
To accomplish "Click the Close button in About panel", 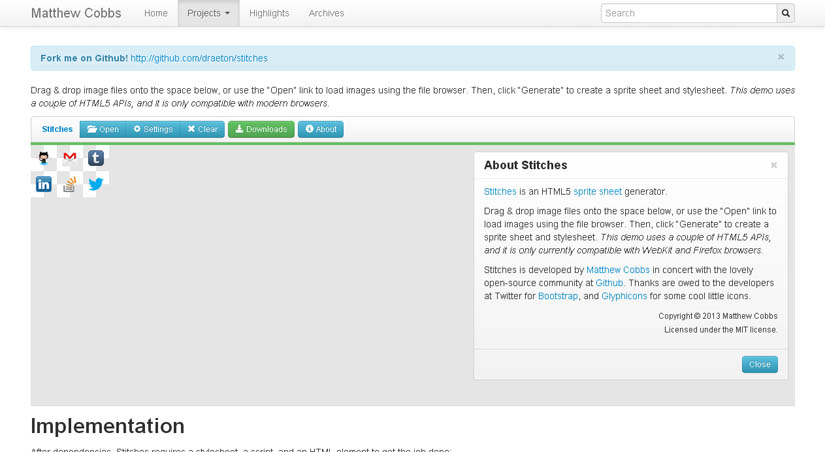I will tap(760, 364).
